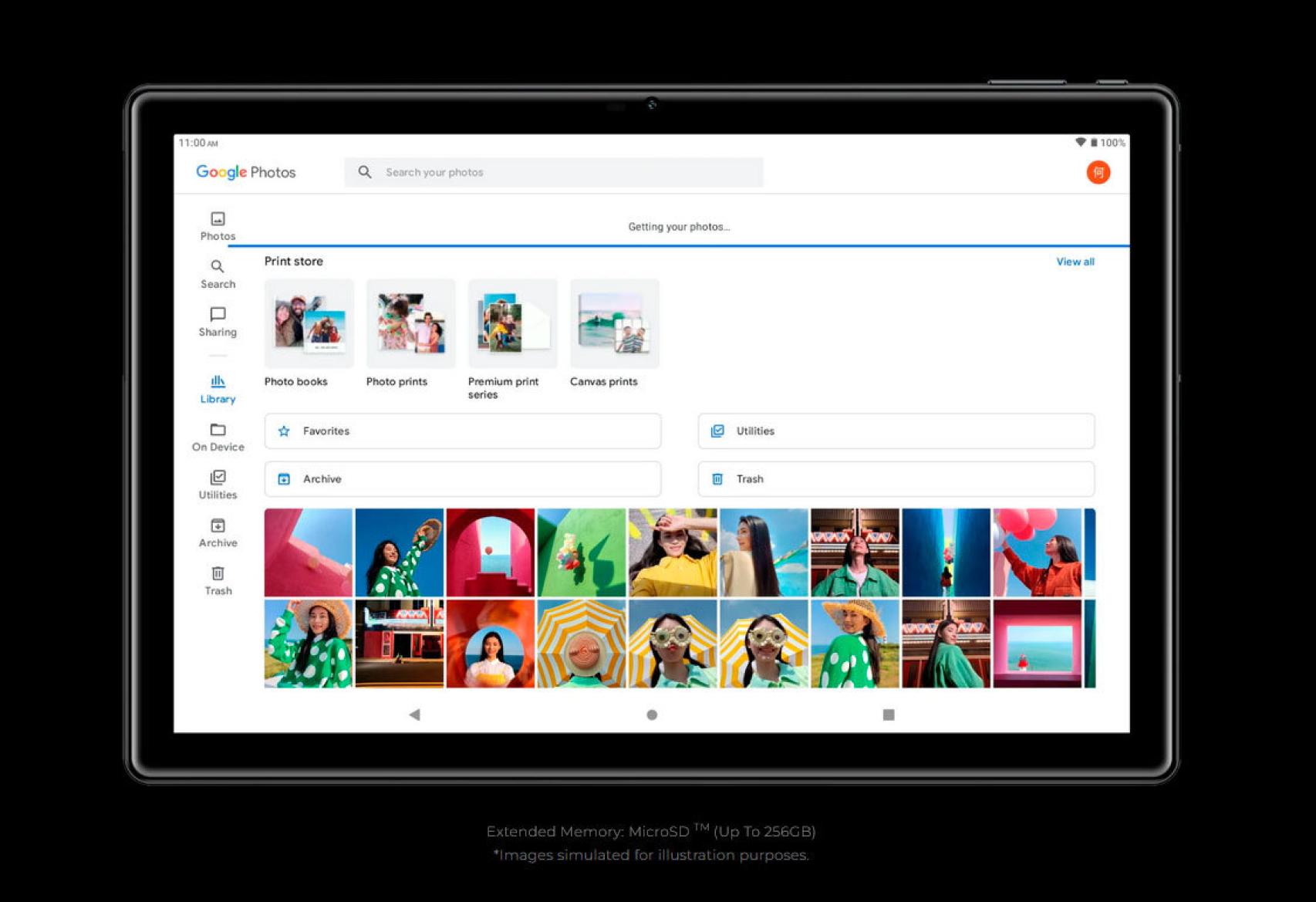Viewport: 1316px width, 902px height.
Task: Click View all in Print store
Action: [x=1075, y=262]
